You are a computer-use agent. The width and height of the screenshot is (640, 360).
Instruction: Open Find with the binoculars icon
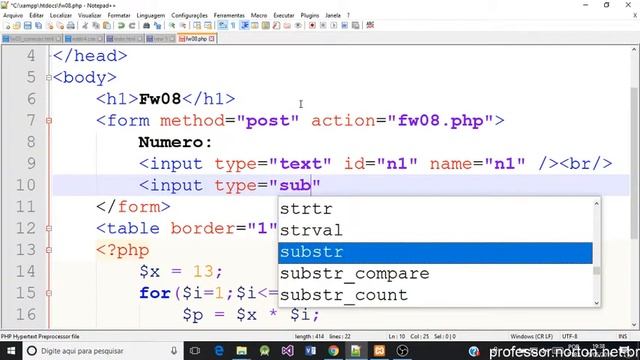pos(146,25)
